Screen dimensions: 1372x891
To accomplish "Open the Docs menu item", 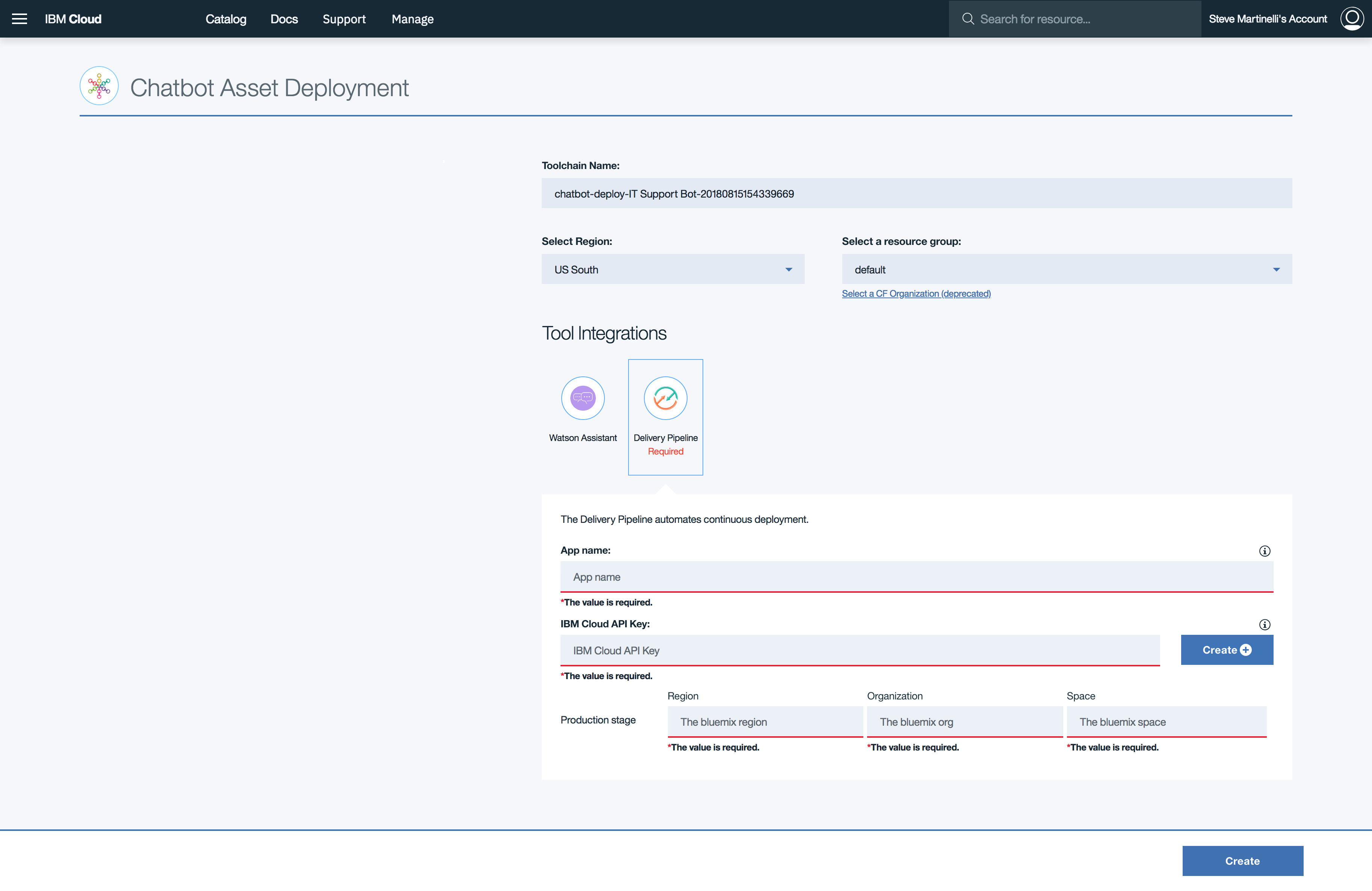I will tap(284, 19).
